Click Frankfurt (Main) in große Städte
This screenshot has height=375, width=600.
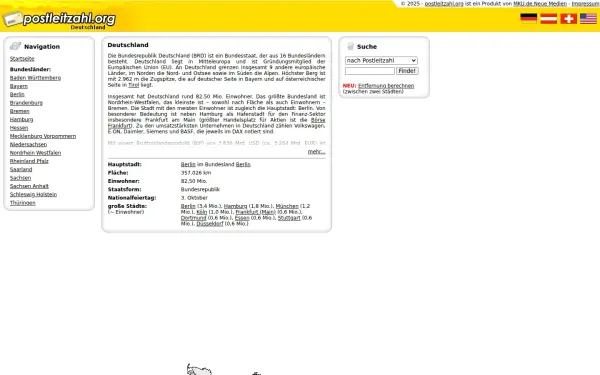click(x=256, y=212)
